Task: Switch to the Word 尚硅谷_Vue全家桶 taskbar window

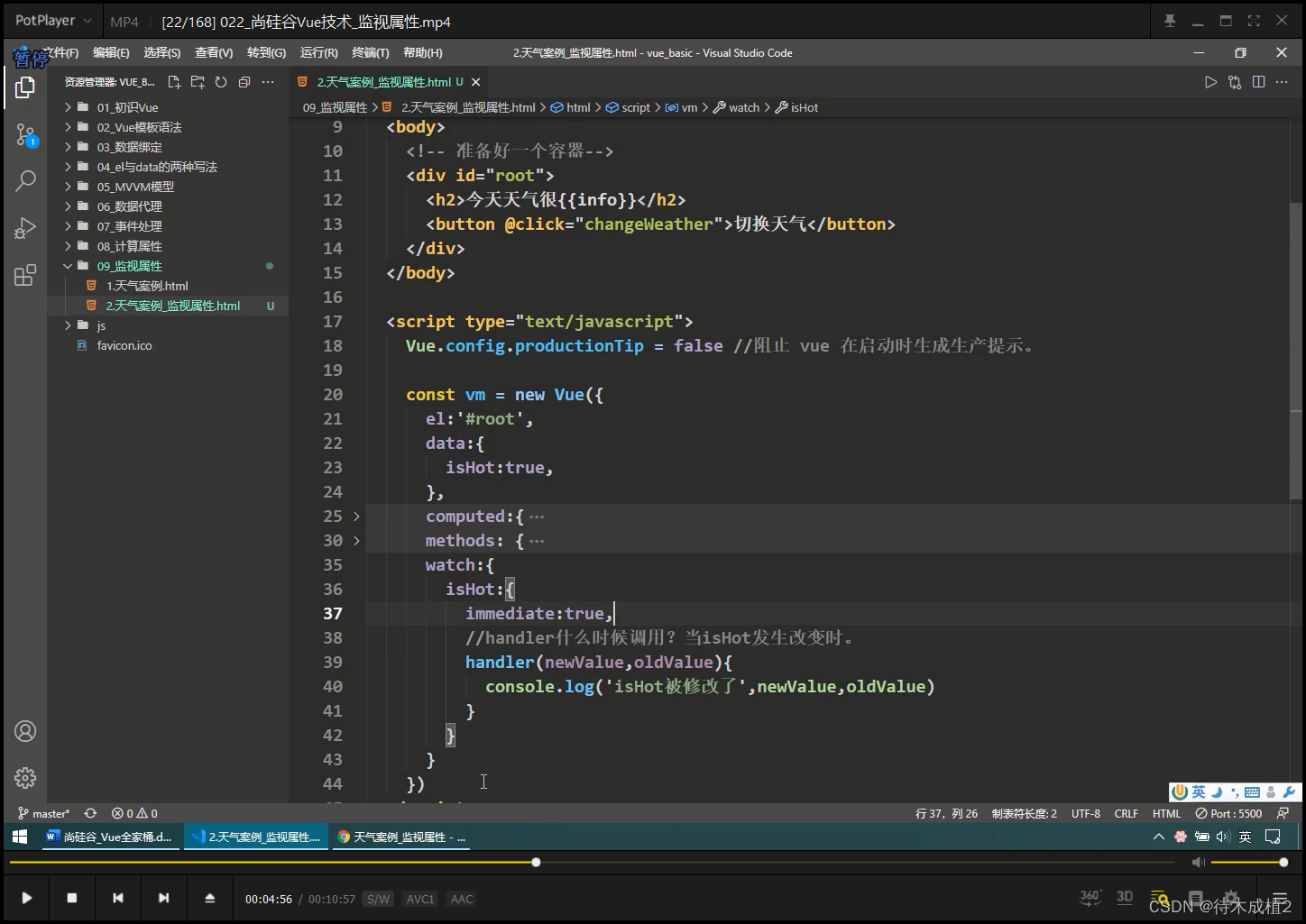Action: (110, 837)
